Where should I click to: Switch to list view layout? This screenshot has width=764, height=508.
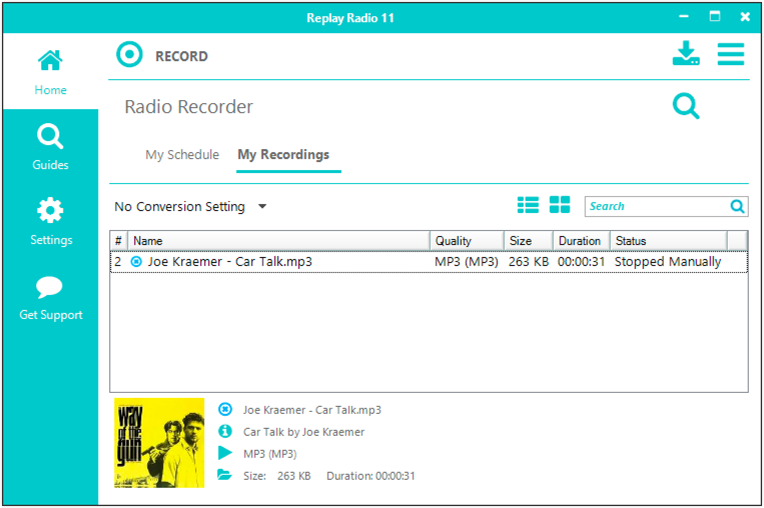pyautogui.click(x=528, y=205)
